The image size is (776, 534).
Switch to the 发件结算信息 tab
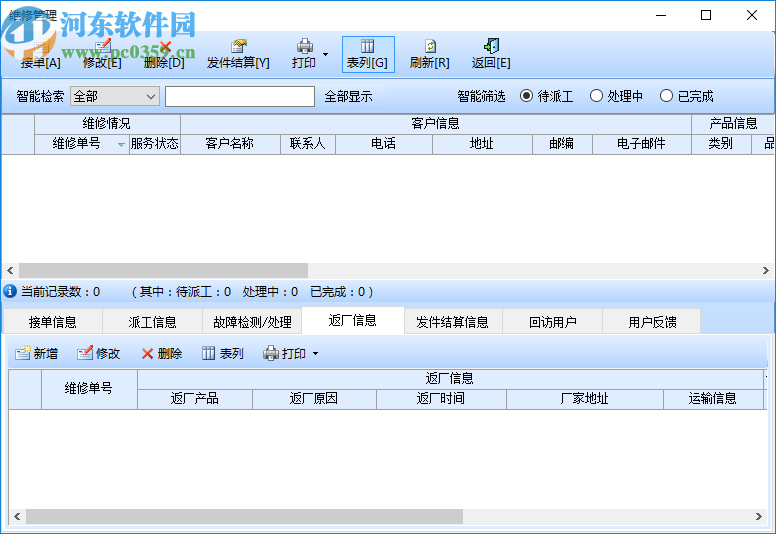453,322
